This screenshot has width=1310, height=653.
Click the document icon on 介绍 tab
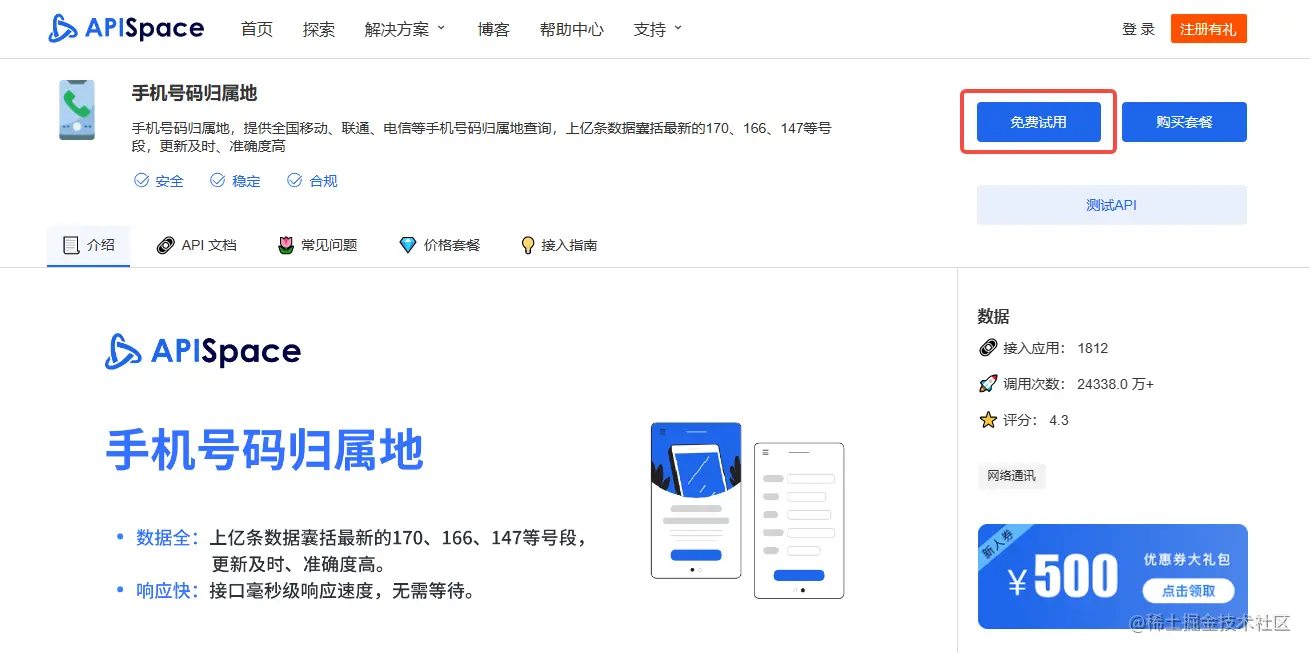point(71,245)
